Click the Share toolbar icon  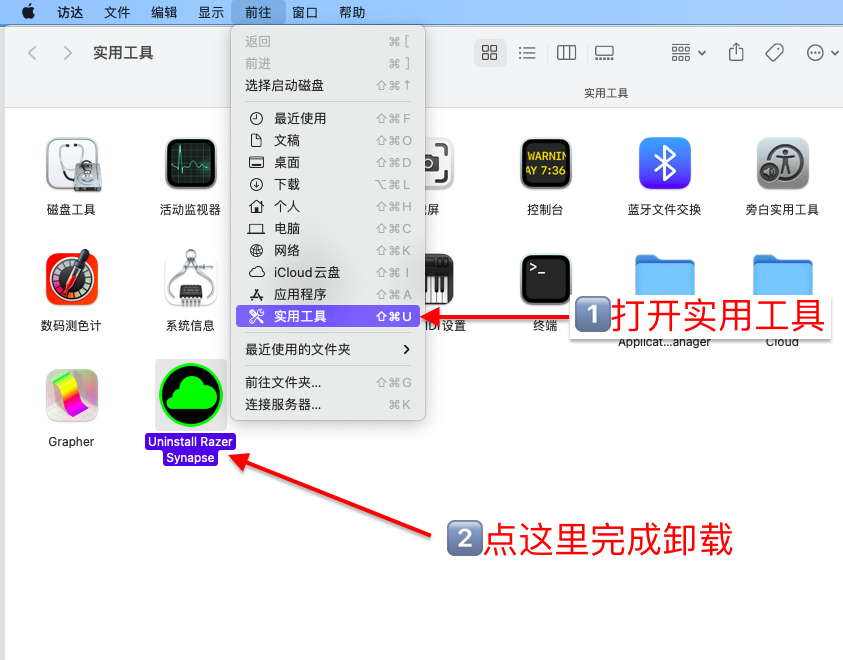[x=736, y=53]
